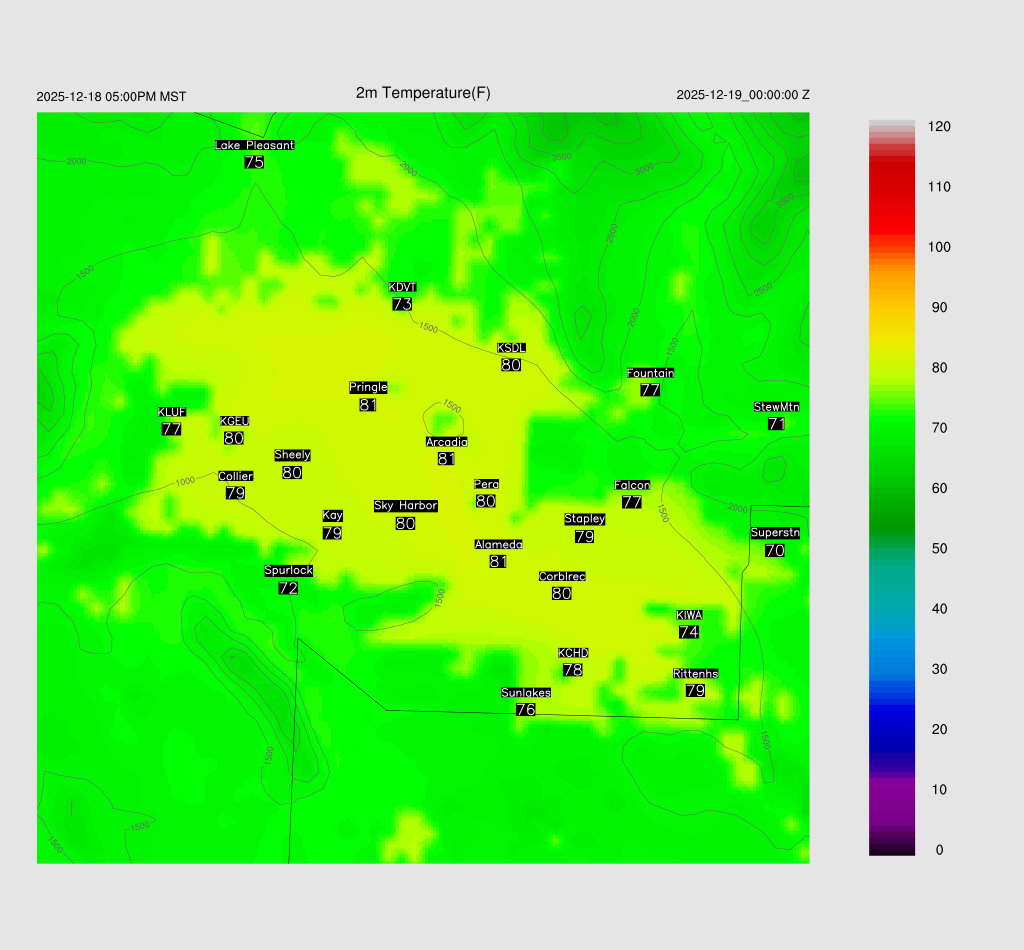This screenshot has height=950, width=1024.
Task: Click the Rittenhs station label
Action: pos(695,673)
